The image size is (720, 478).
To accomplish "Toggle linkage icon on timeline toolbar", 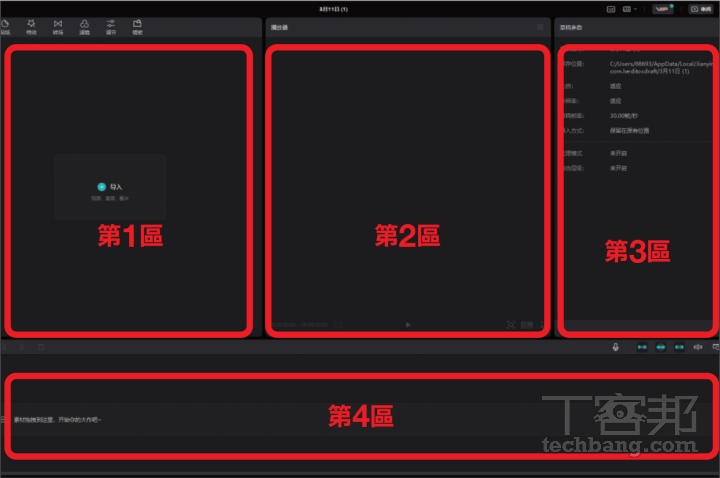I will click(679, 347).
